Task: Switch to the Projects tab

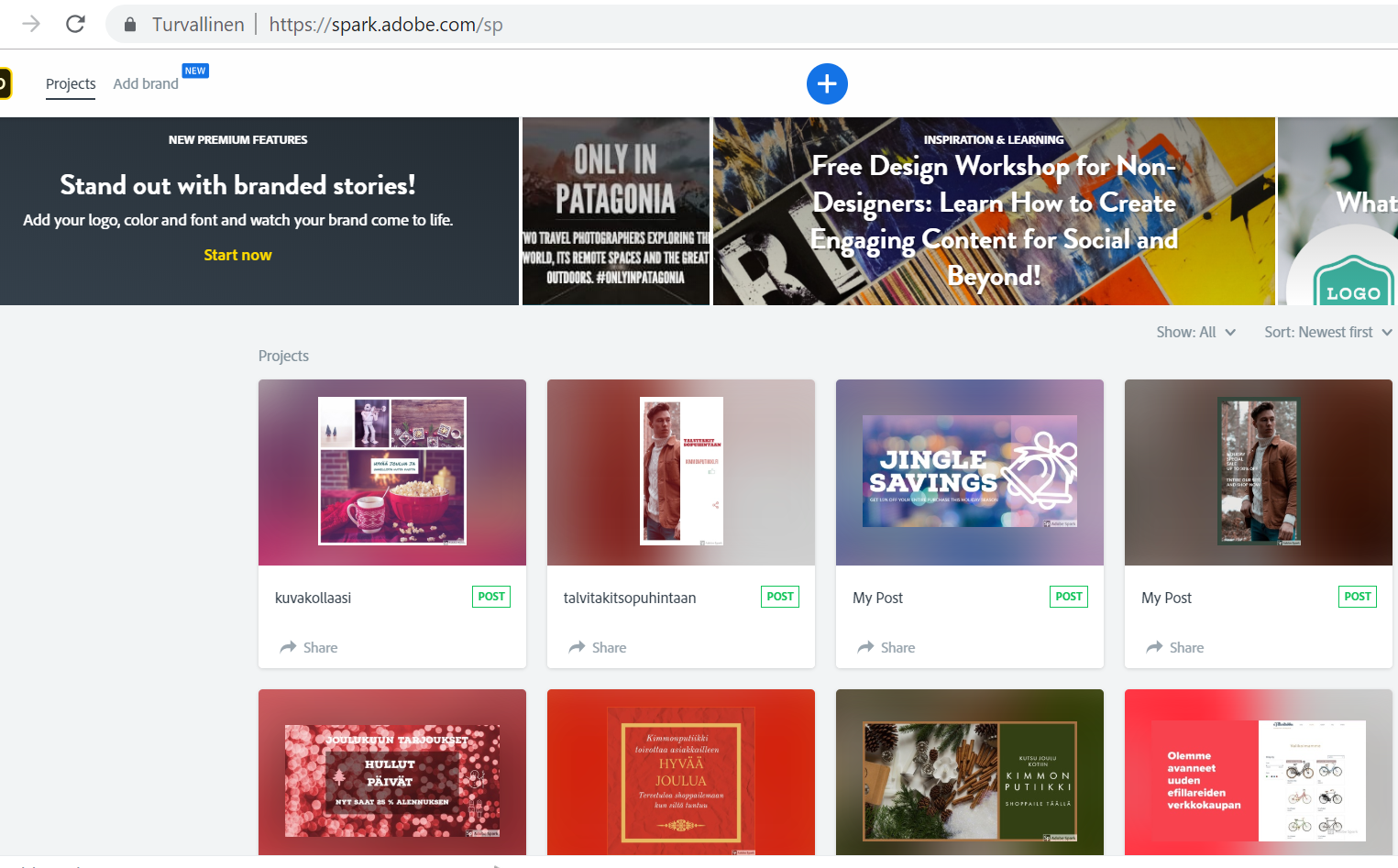Action: tap(71, 83)
